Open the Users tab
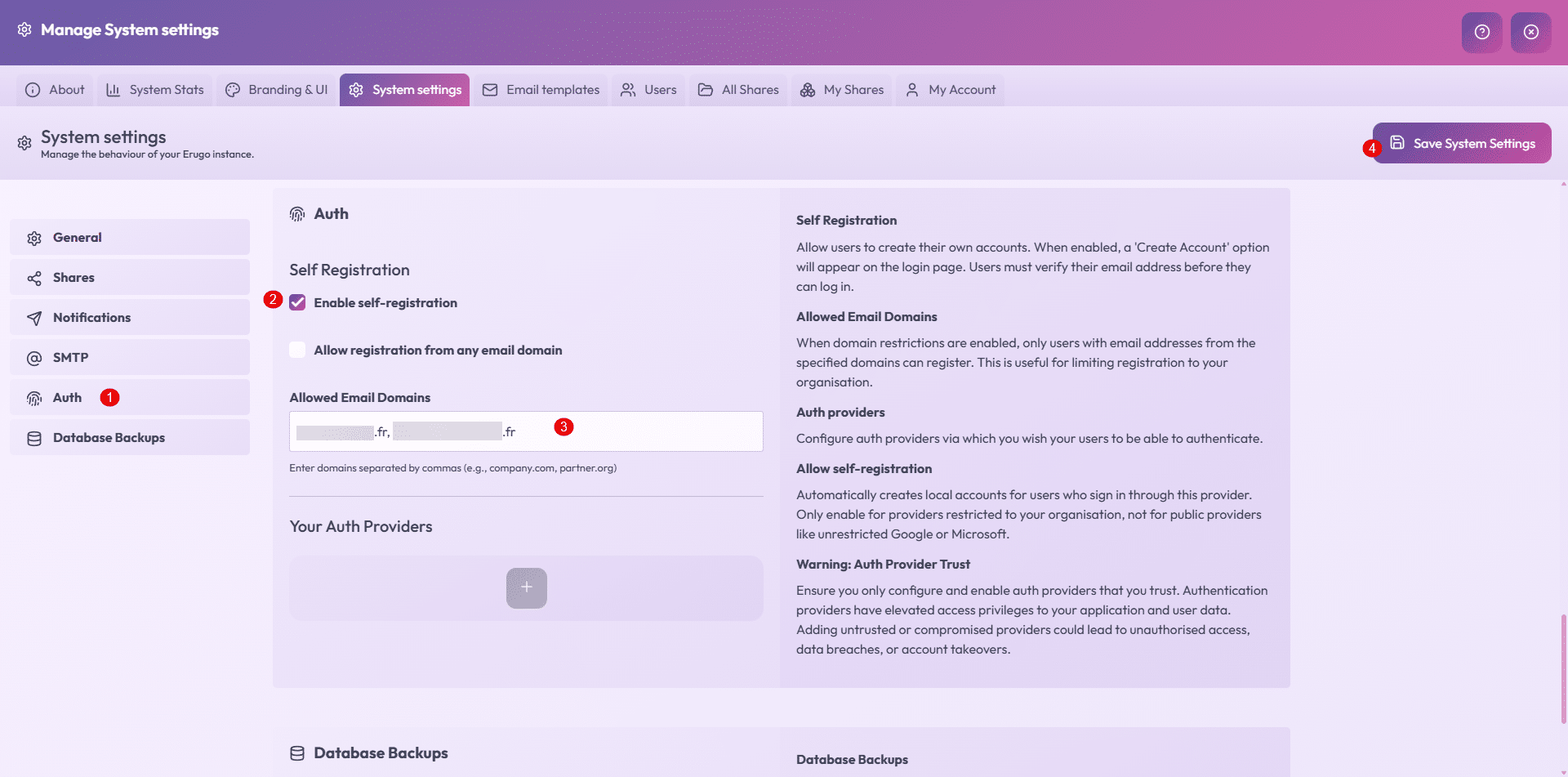 pos(648,90)
